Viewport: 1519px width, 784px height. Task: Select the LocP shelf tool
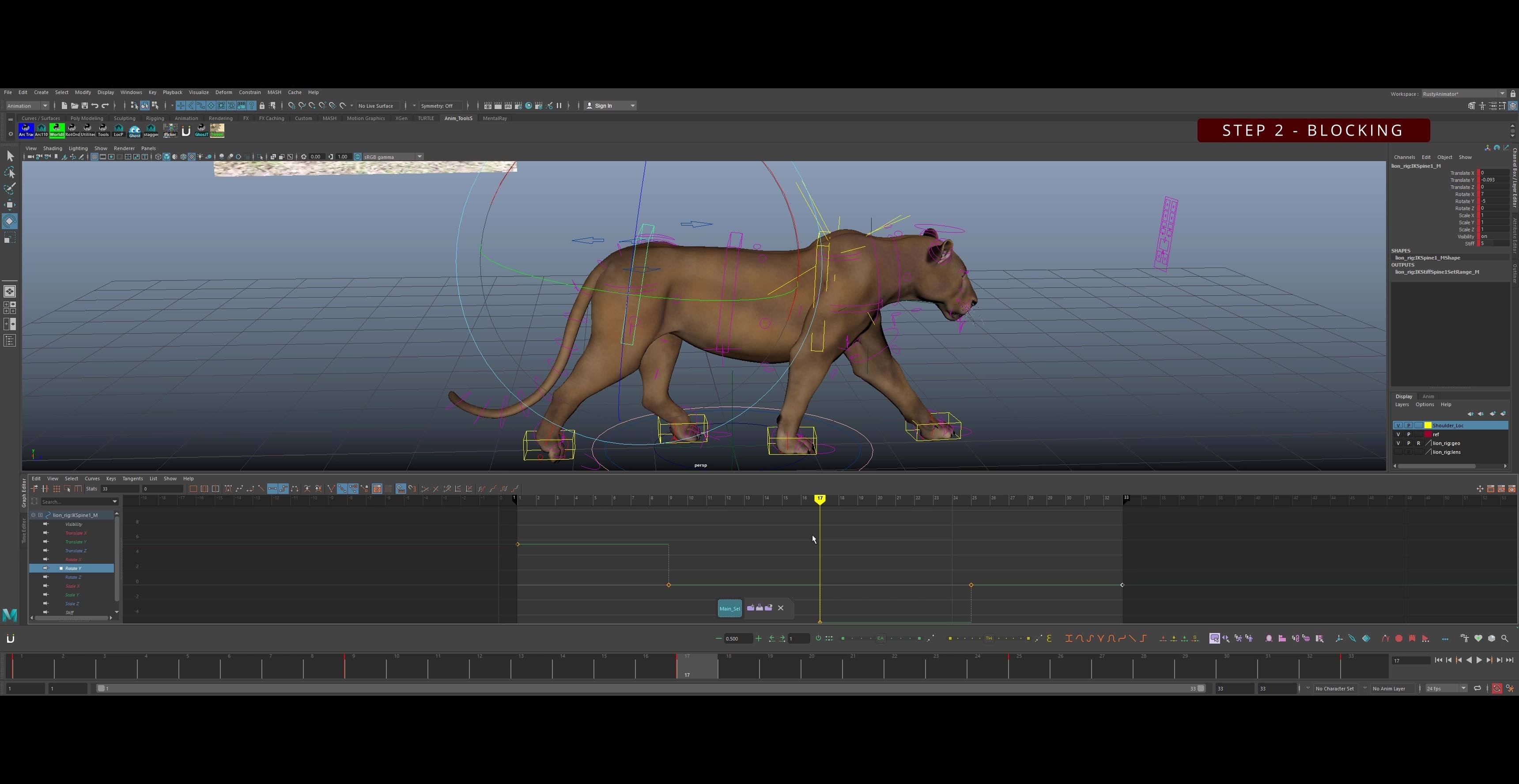click(x=118, y=130)
